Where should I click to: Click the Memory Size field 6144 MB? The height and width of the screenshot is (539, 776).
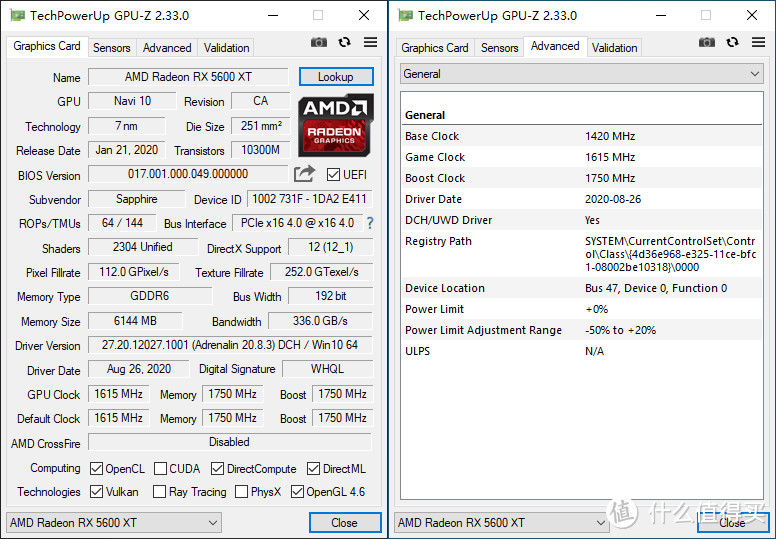(135, 321)
